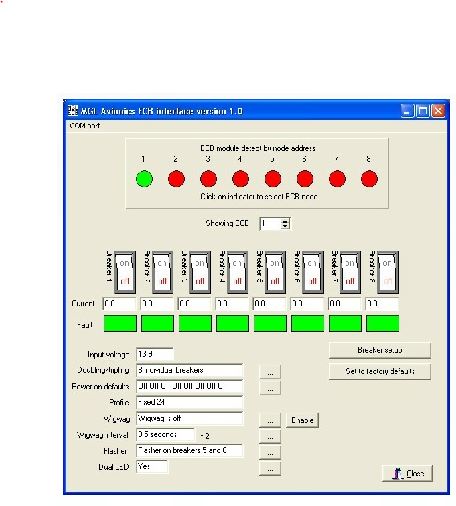456x506 pixels.
Task: Select the red ECB node 8 indicator
Action: click(369, 178)
